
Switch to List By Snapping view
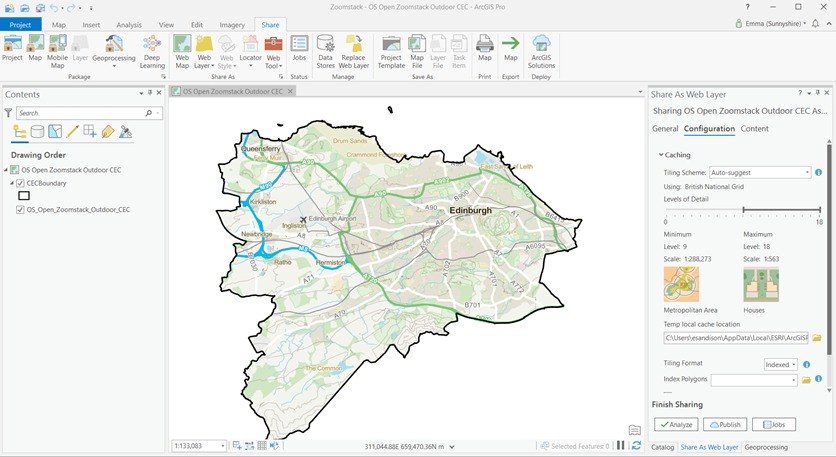(90, 132)
